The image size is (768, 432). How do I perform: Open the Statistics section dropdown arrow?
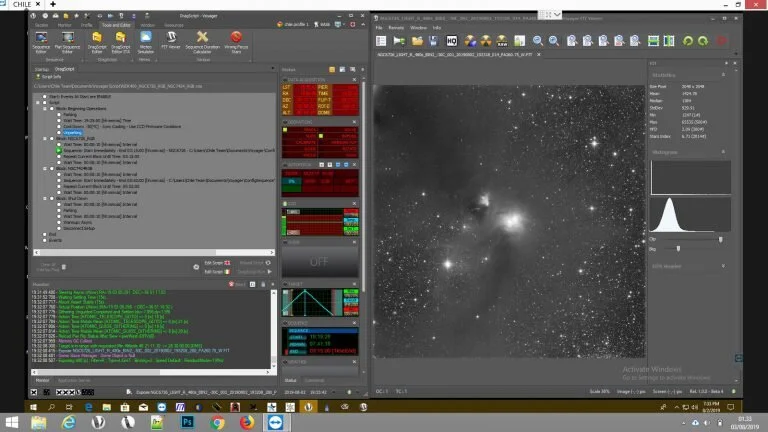723,75
